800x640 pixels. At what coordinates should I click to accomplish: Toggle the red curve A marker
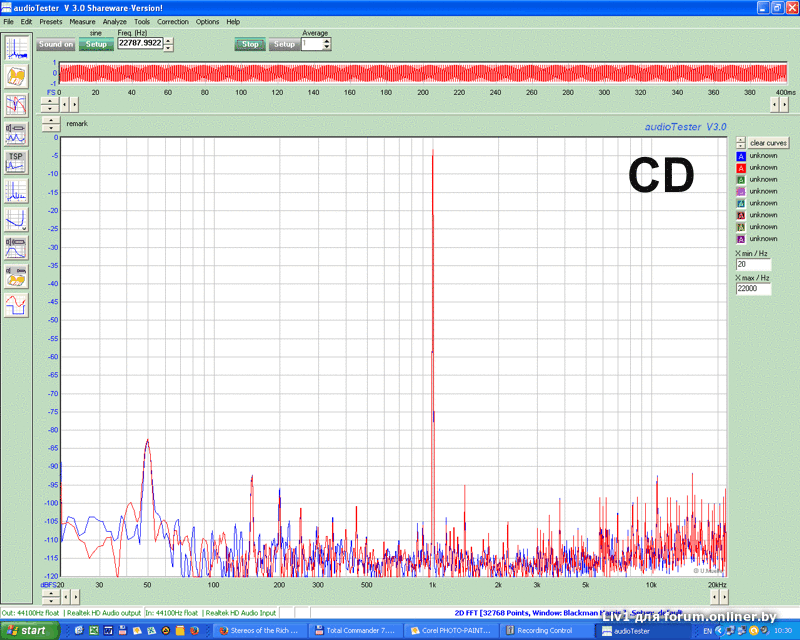(741, 168)
